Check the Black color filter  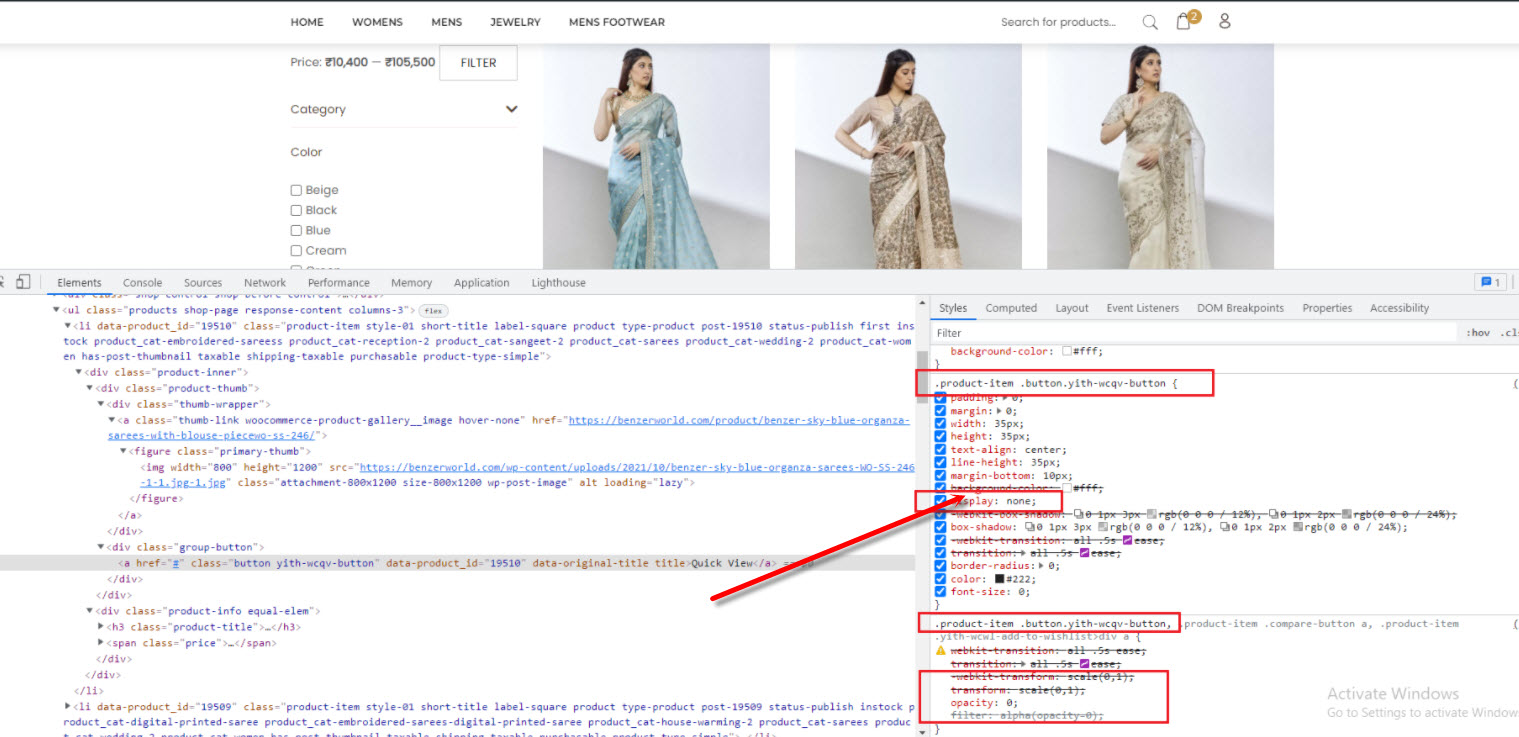click(x=296, y=210)
